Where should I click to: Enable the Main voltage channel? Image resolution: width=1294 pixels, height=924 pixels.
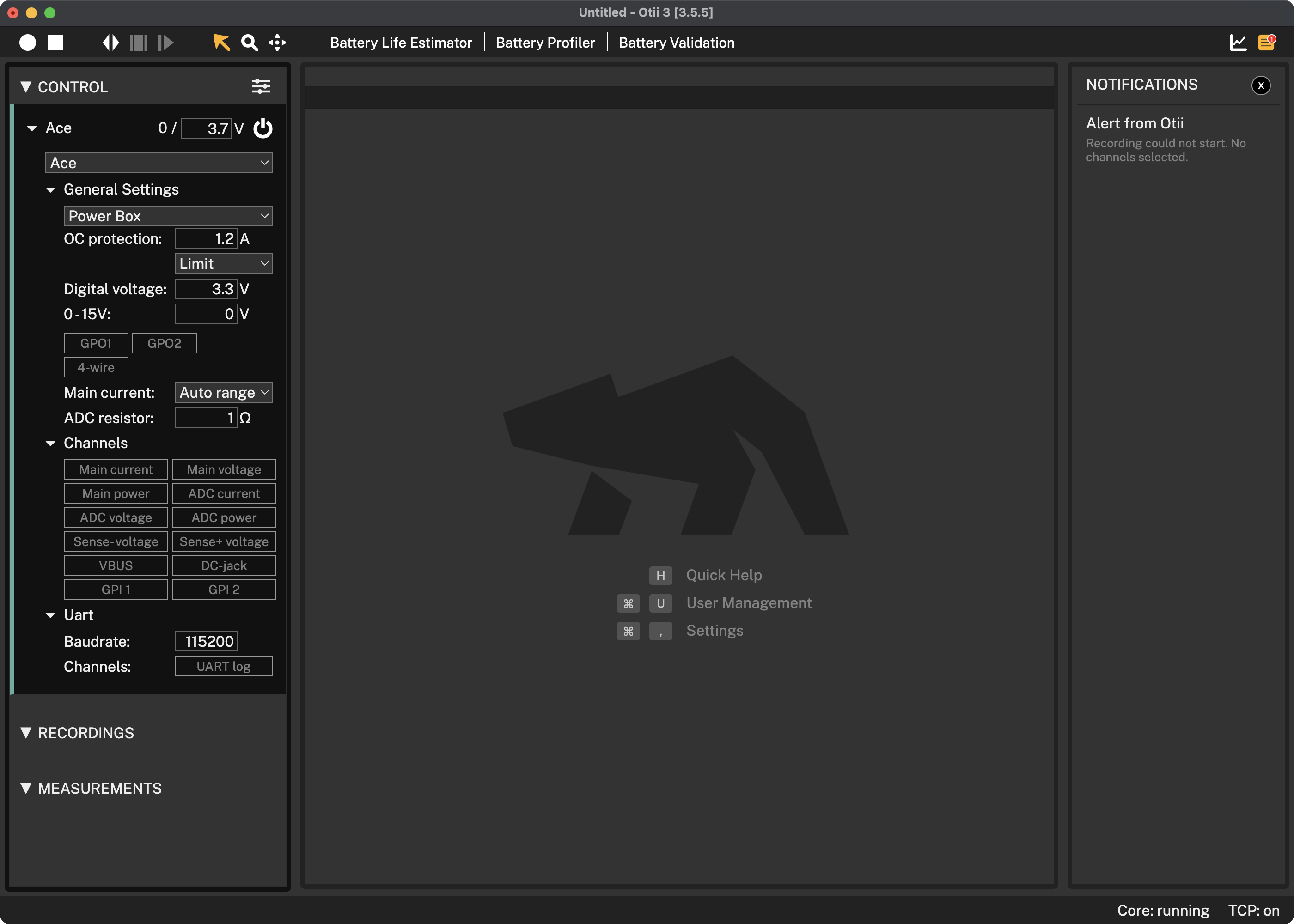pos(224,469)
